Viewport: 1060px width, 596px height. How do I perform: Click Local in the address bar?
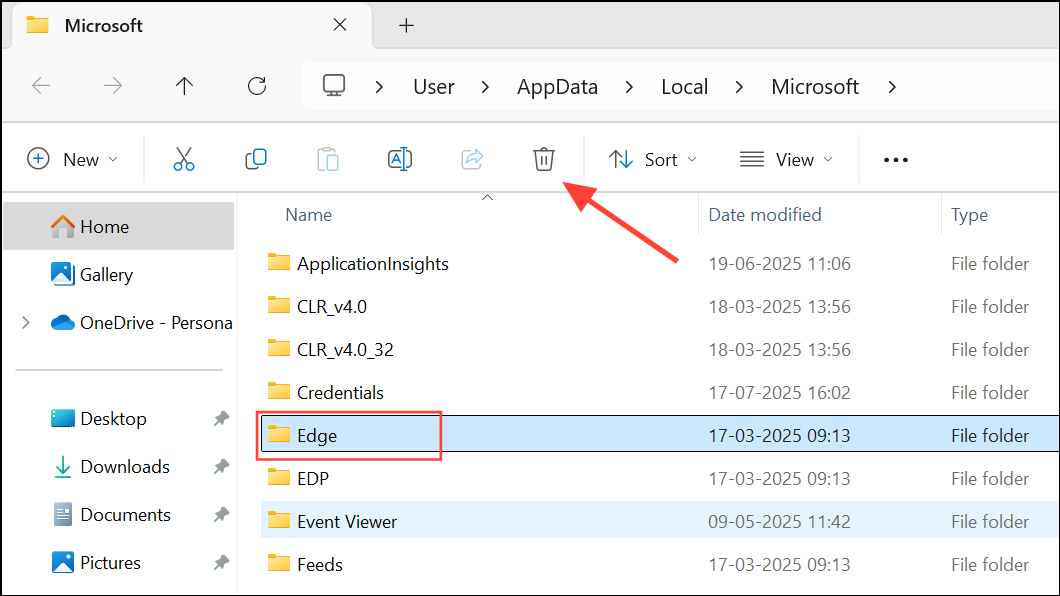pos(685,87)
